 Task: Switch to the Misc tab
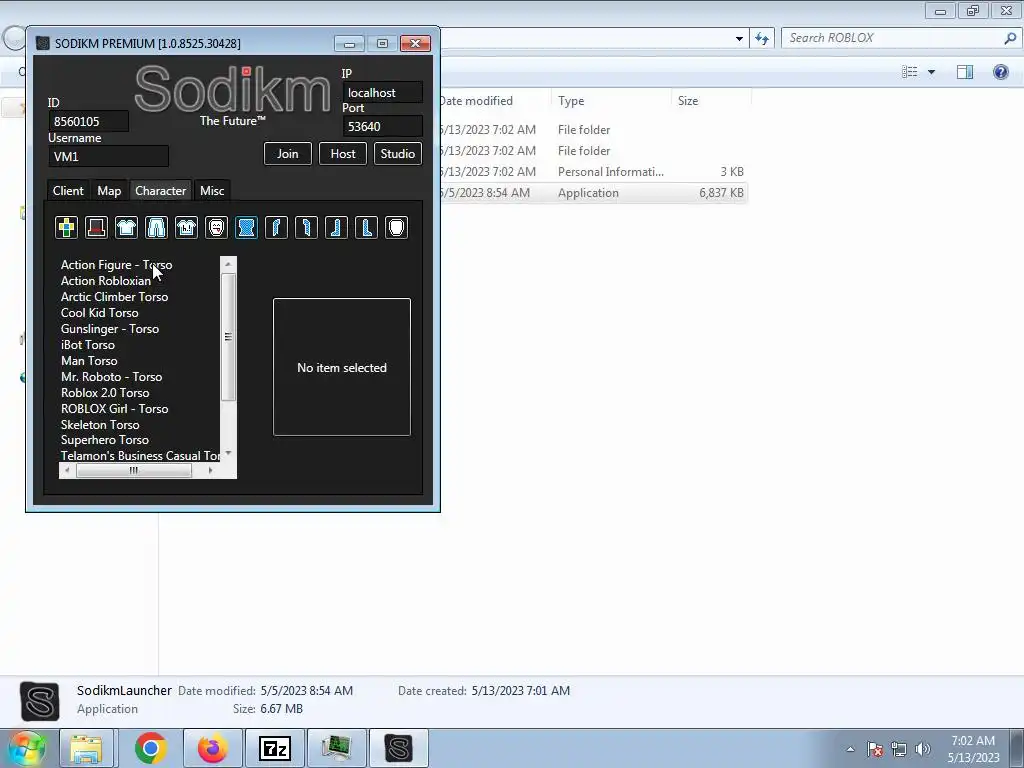pos(212,191)
